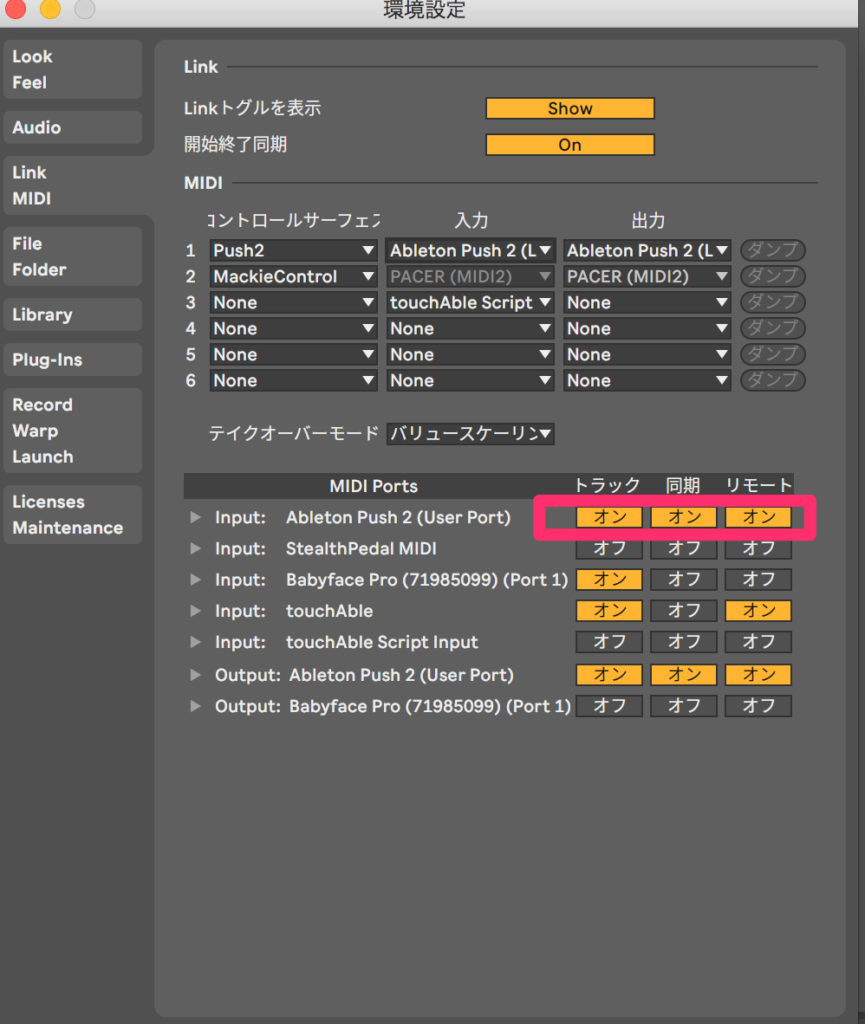Expand the touchAble input port disclosure triangle
Screen dimensions: 865x1024
(x=195, y=611)
